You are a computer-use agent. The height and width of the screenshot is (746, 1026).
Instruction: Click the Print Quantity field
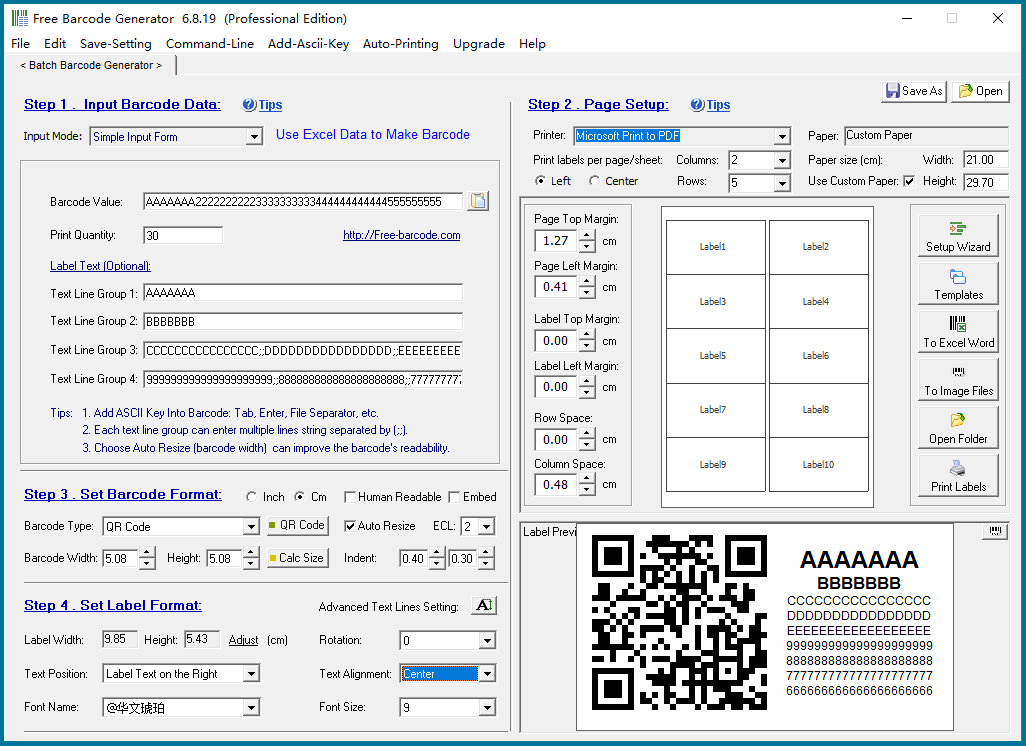click(x=183, y=236)
